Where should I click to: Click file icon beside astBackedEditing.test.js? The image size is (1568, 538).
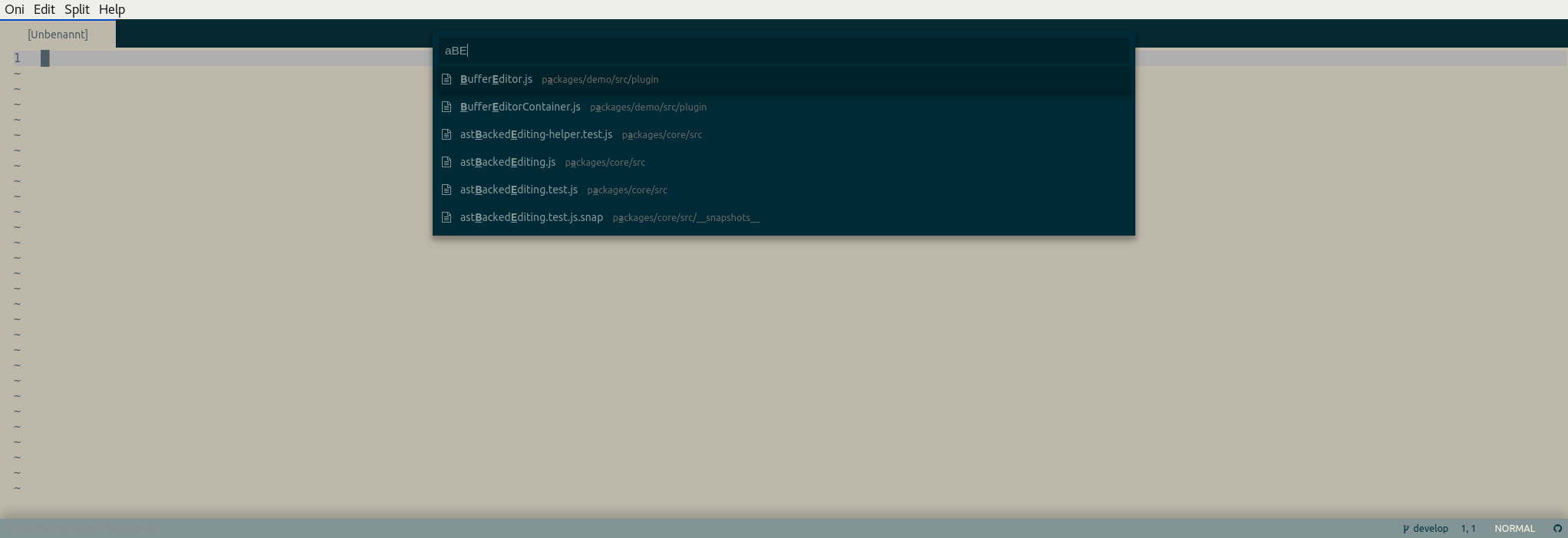point(446,190)
